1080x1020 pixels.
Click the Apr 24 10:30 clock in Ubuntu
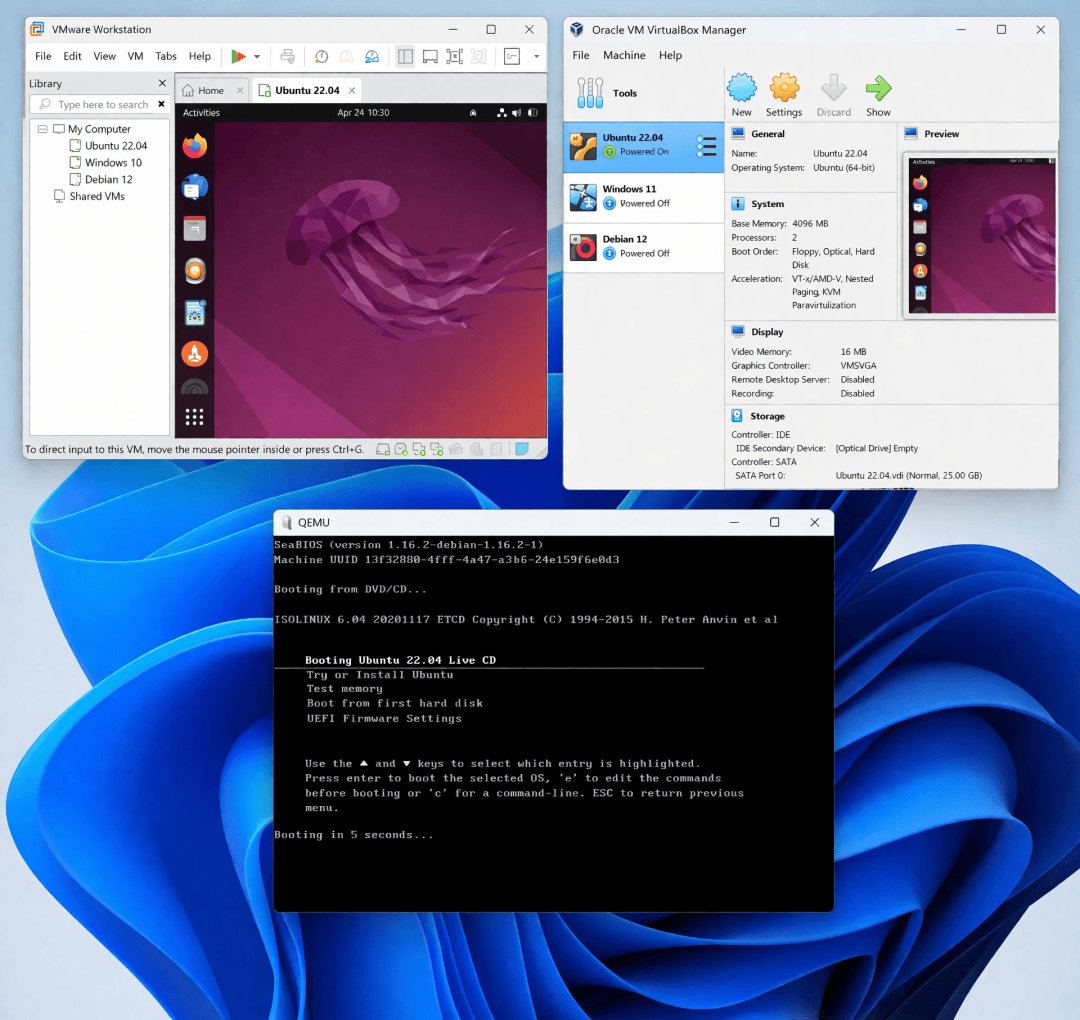point(363,112)
